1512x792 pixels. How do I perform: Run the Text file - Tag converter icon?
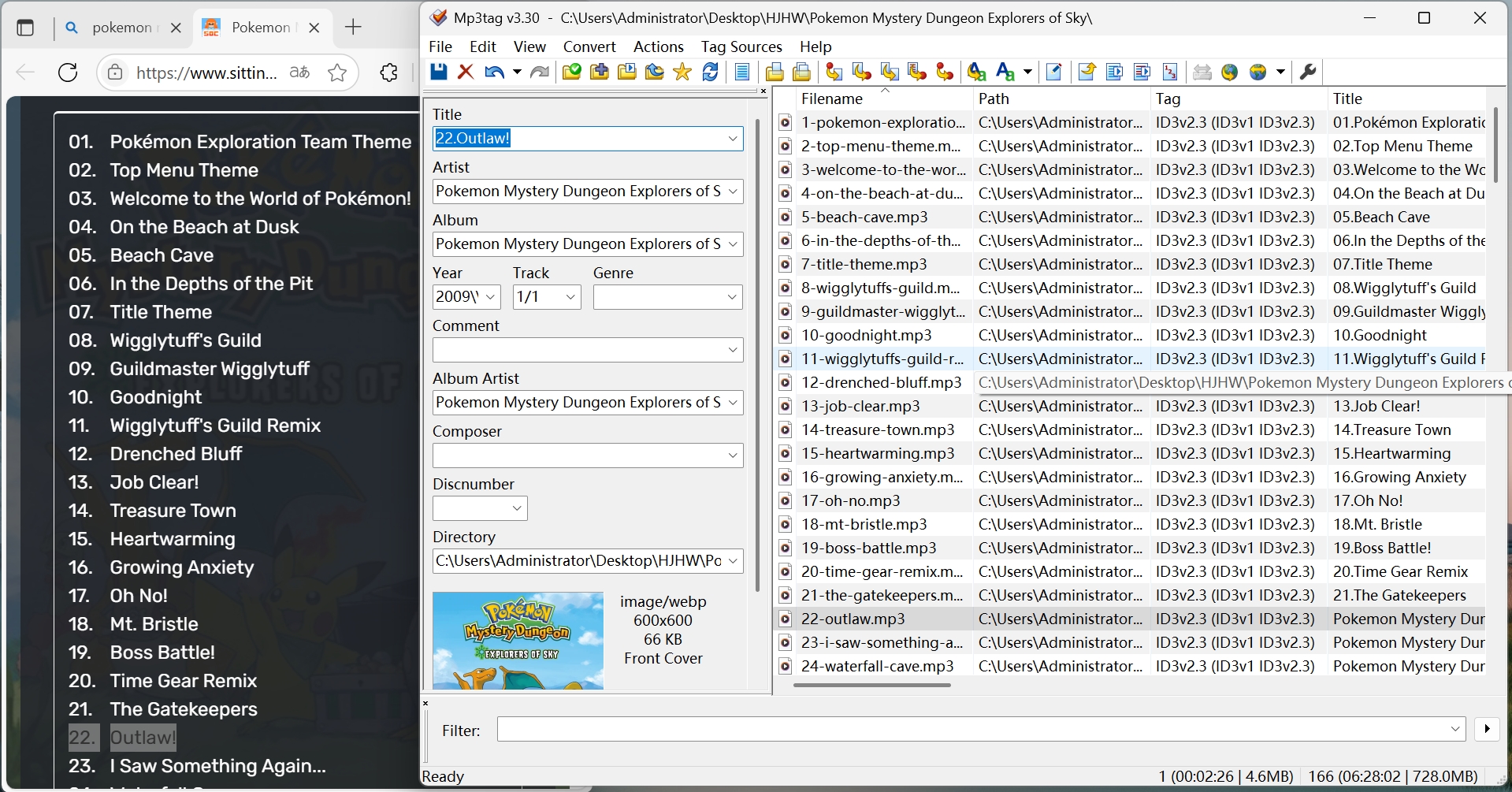917,72
